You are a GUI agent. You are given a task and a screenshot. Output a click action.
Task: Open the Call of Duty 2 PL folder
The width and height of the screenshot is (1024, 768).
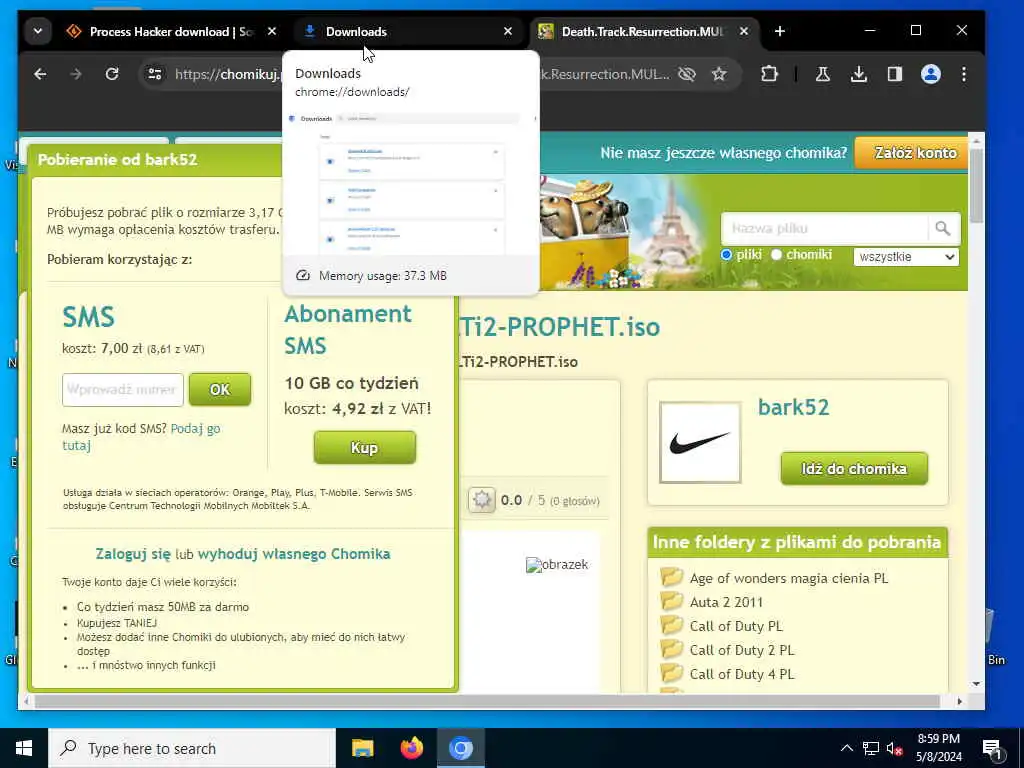click(742, 650)
